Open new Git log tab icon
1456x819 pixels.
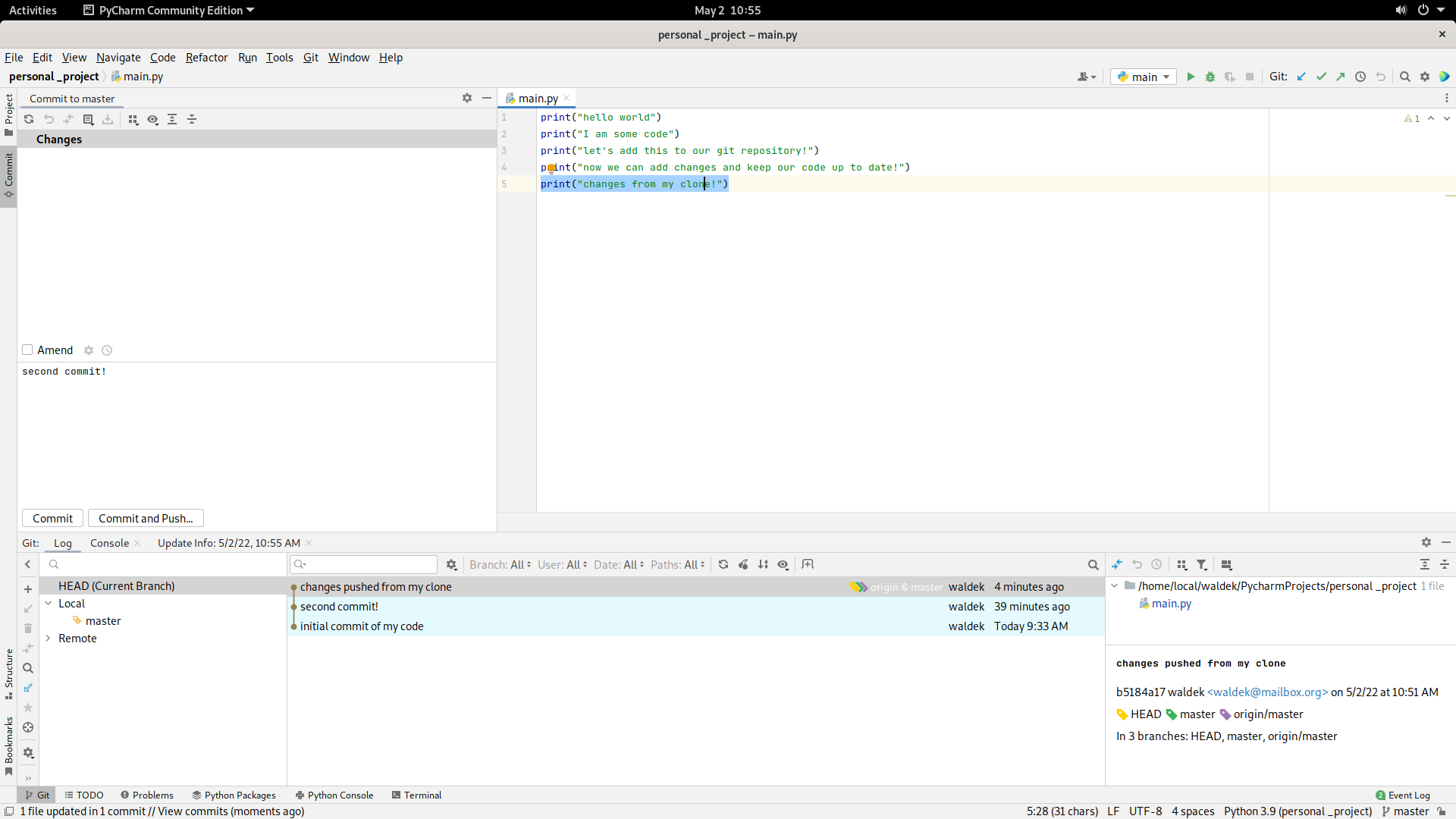(x=808, y=564)
